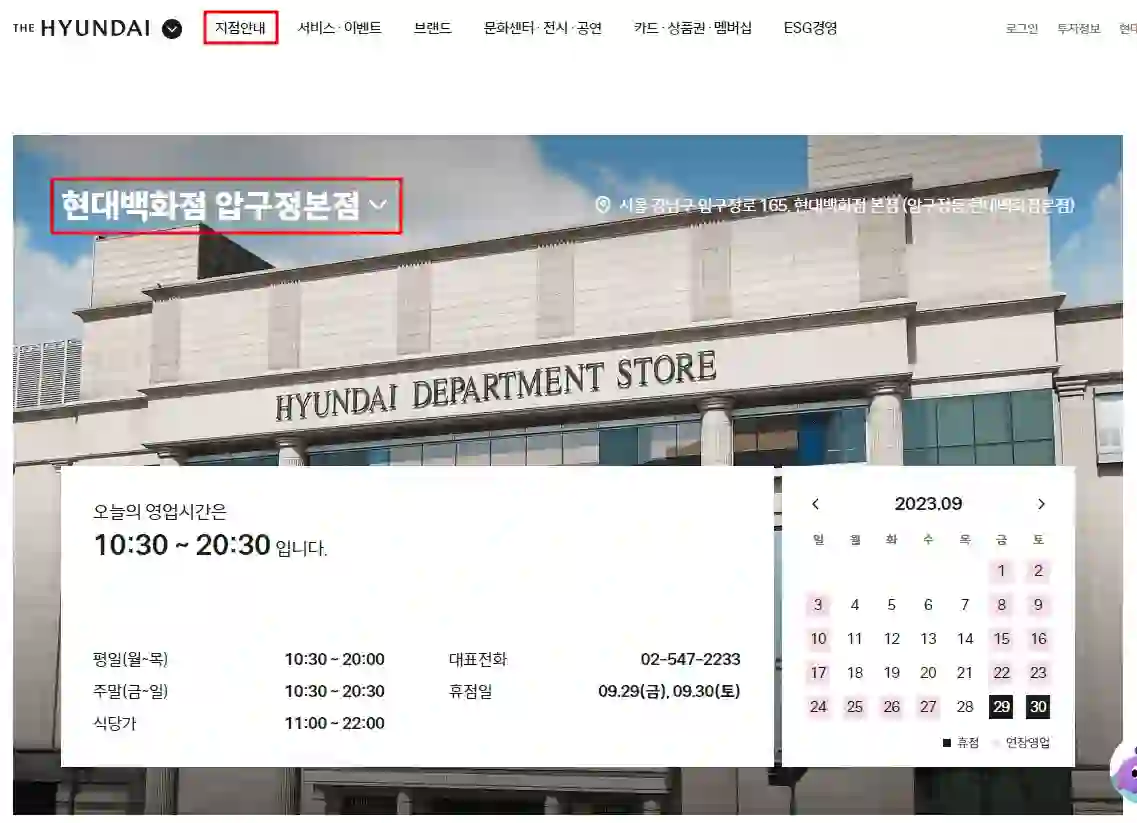Viewport: 1137px width, 823px height.
Task: Open the 서비스·이벤트 menu
Action: click(x=339, y=28)
